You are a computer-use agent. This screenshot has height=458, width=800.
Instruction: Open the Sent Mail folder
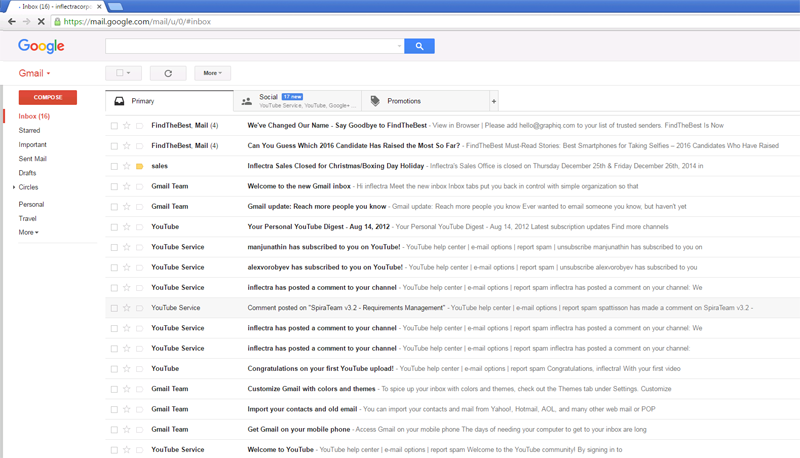32,159
